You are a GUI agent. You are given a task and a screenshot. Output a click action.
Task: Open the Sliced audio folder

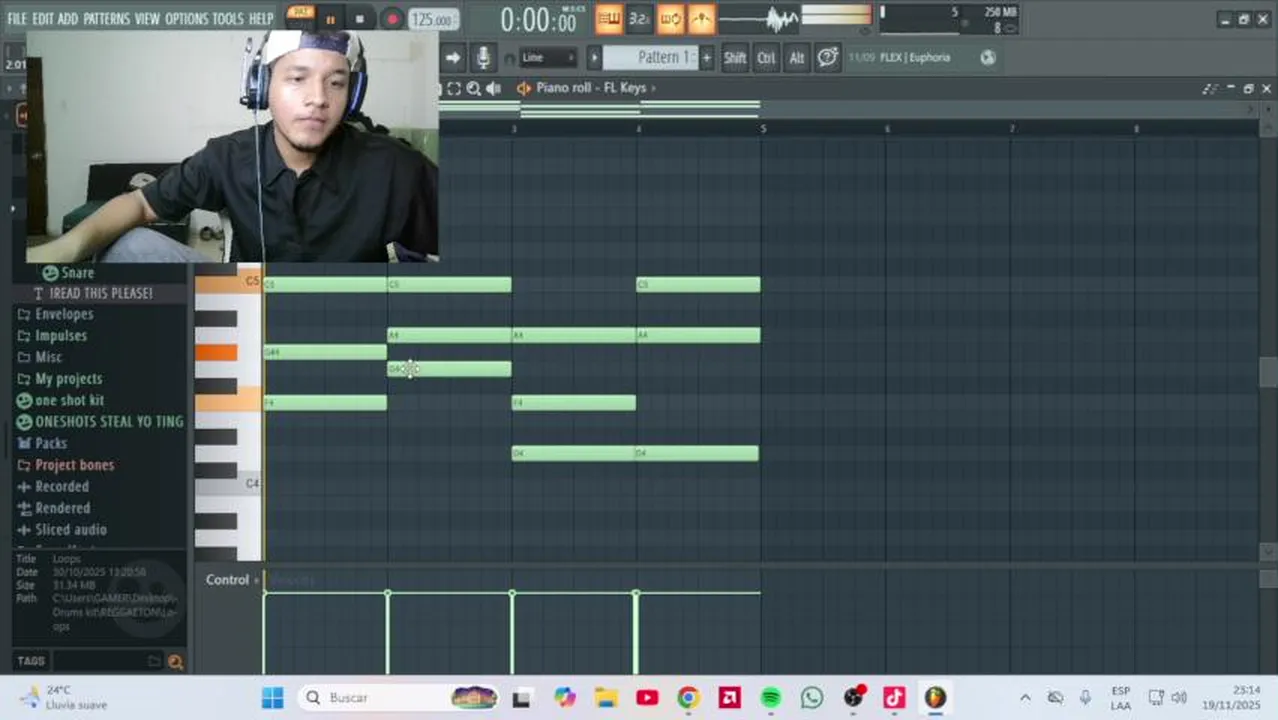pyautogui.click(x=70, y=530)
